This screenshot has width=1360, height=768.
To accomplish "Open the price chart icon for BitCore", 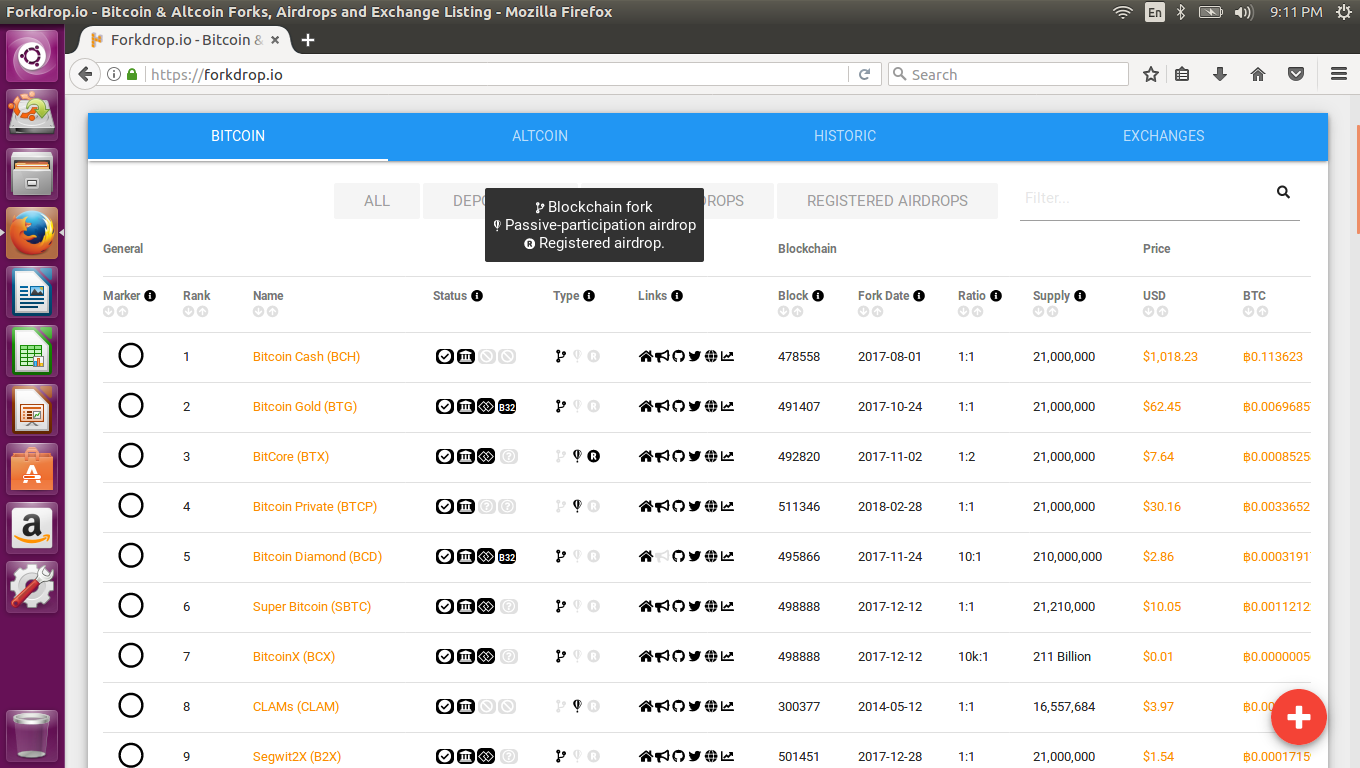I will (725, 456).
